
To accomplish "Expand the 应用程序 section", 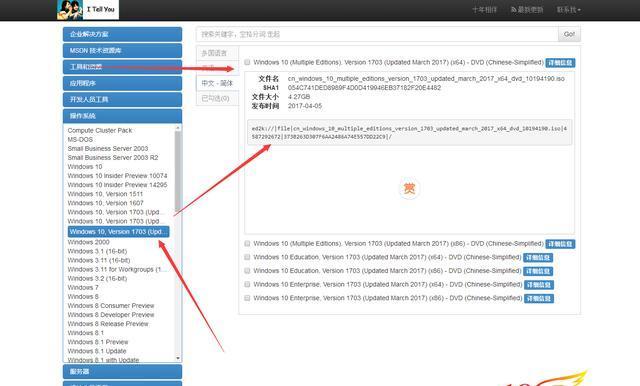I will (x=122, y=83).
